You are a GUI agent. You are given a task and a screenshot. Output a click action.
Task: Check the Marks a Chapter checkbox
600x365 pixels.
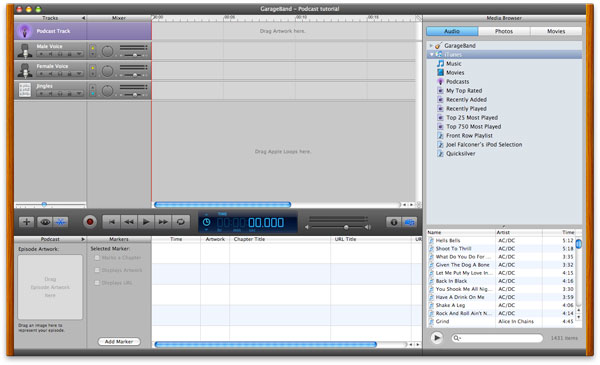coord(97,257)
